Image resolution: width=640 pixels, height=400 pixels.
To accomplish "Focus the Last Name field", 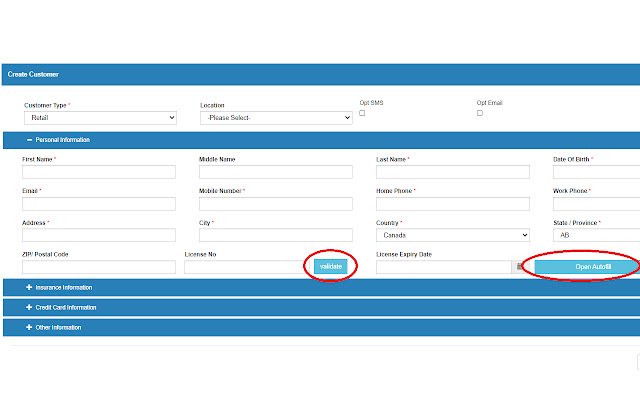I will 453,172.
